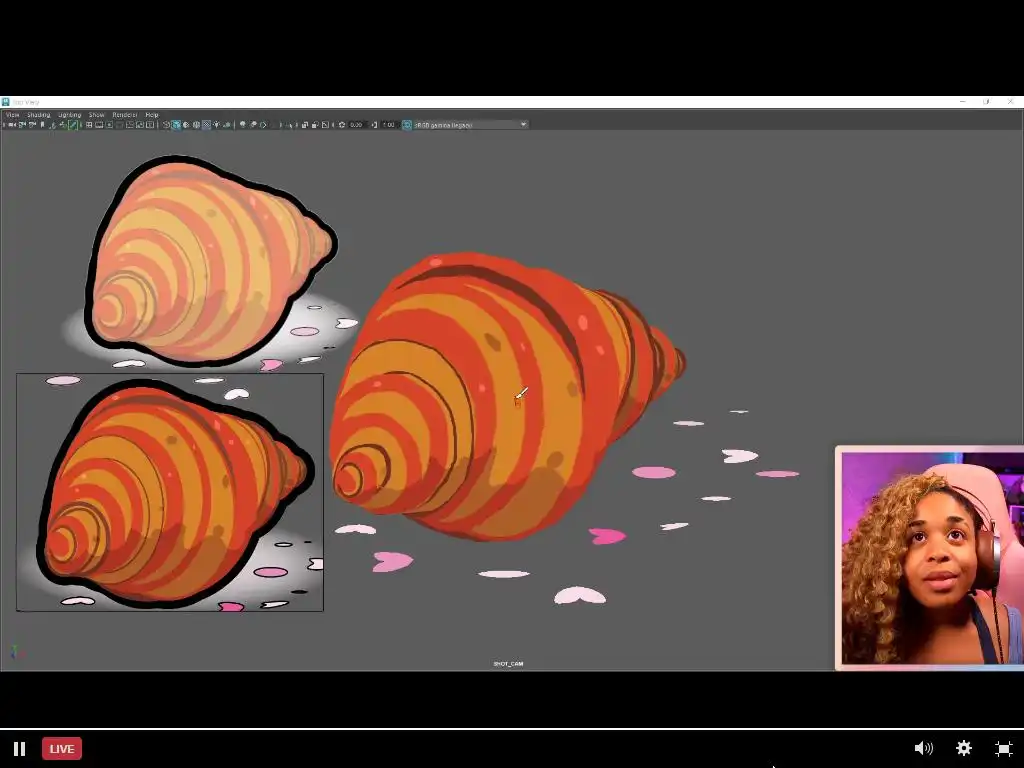Click the checkered Textured display icon
The height and width of the screenshot is (768, 1024).
point(207,125)
